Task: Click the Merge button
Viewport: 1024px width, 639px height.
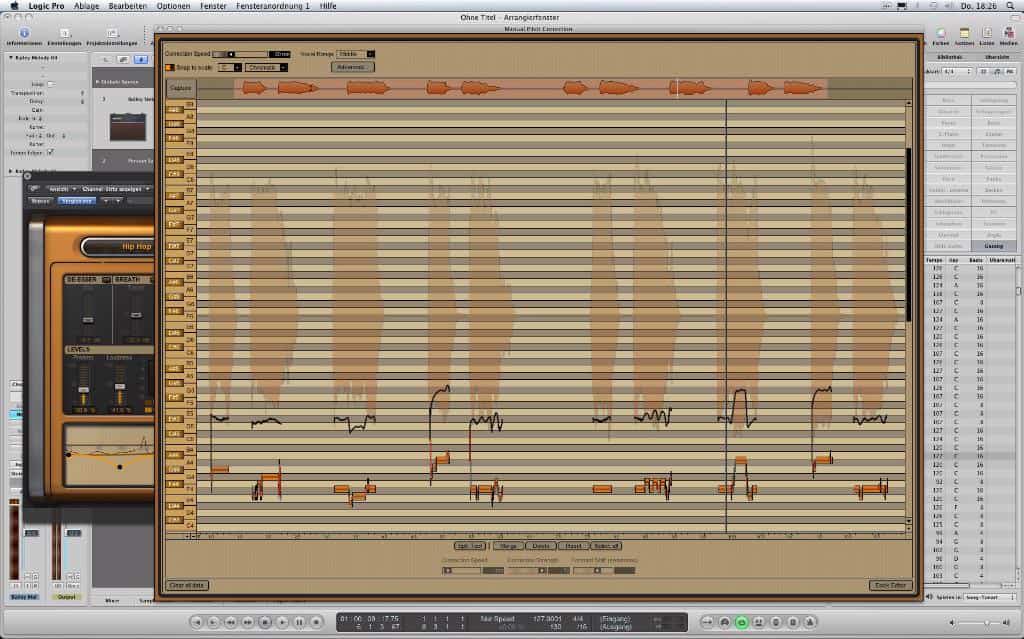Action: pyautogui.click(x=507, y=546)
